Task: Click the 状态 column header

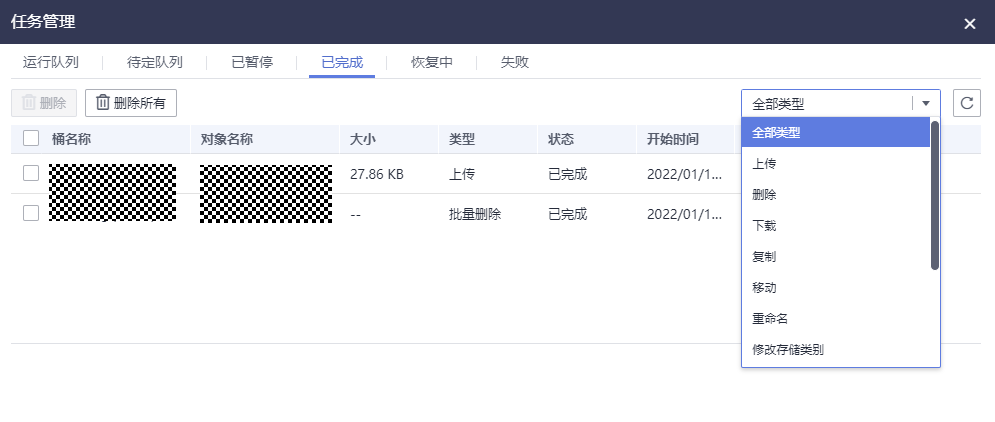Action: coord(561,139)
